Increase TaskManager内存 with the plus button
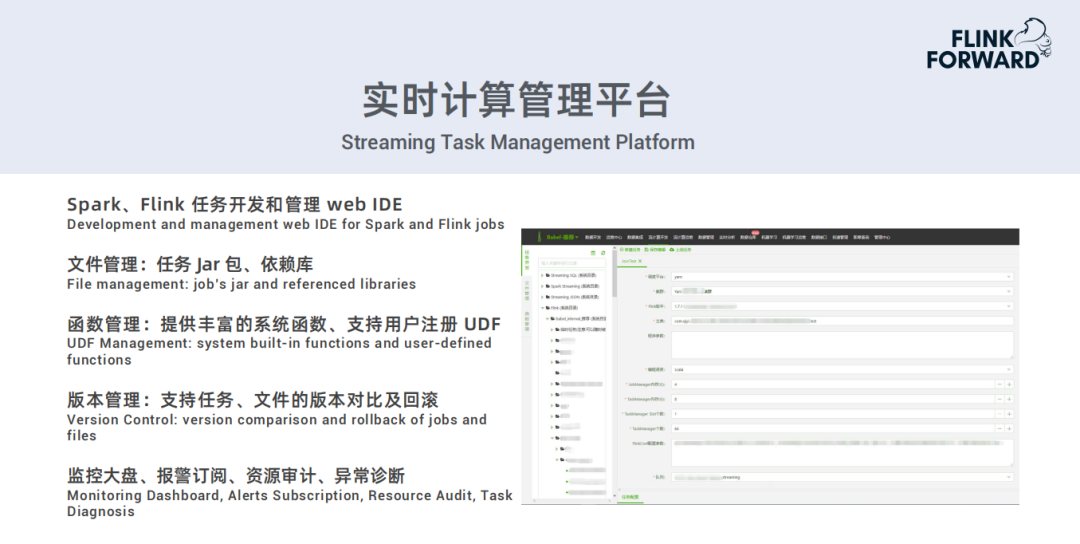 (1009, 399)
